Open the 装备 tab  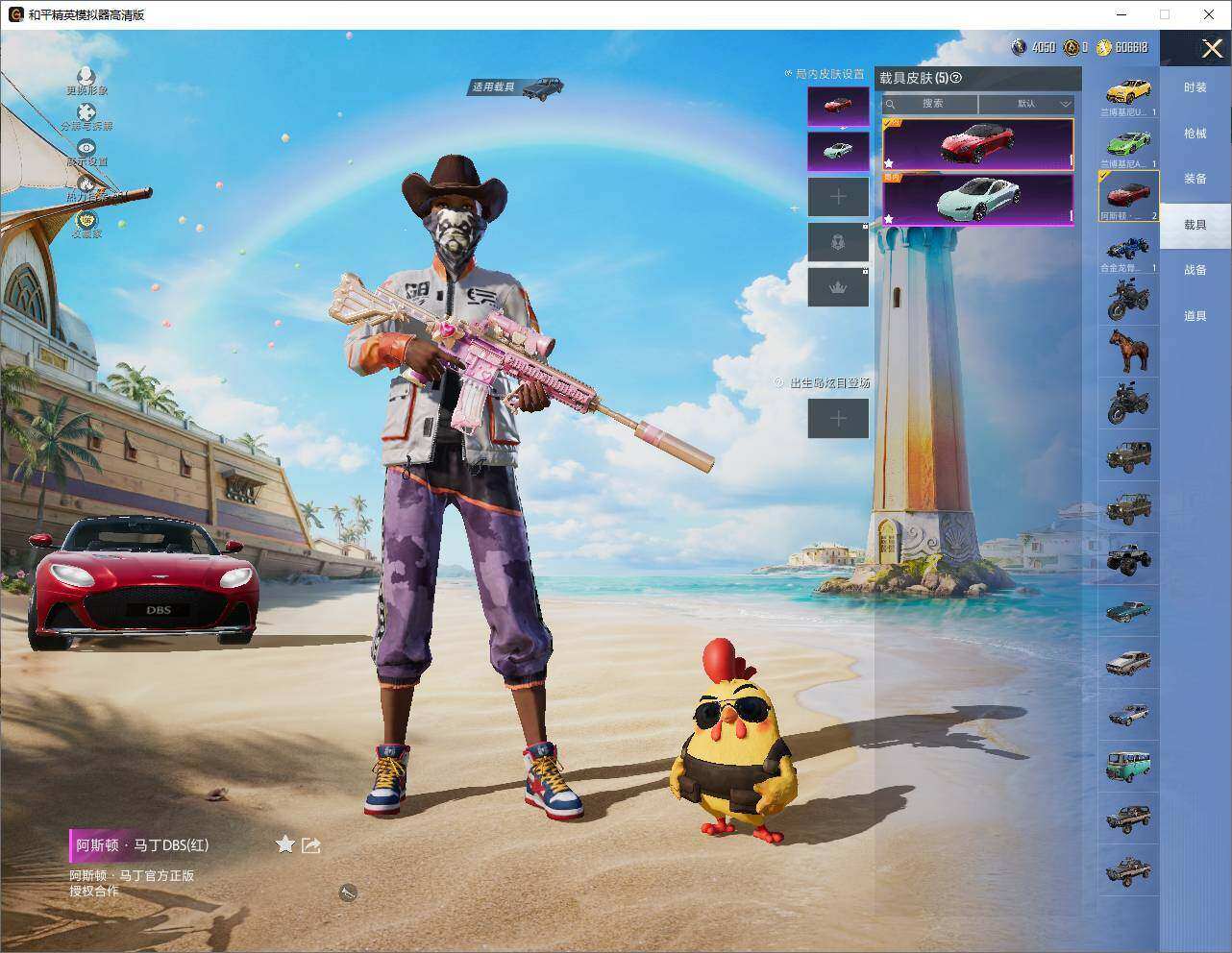point(1195,179)
